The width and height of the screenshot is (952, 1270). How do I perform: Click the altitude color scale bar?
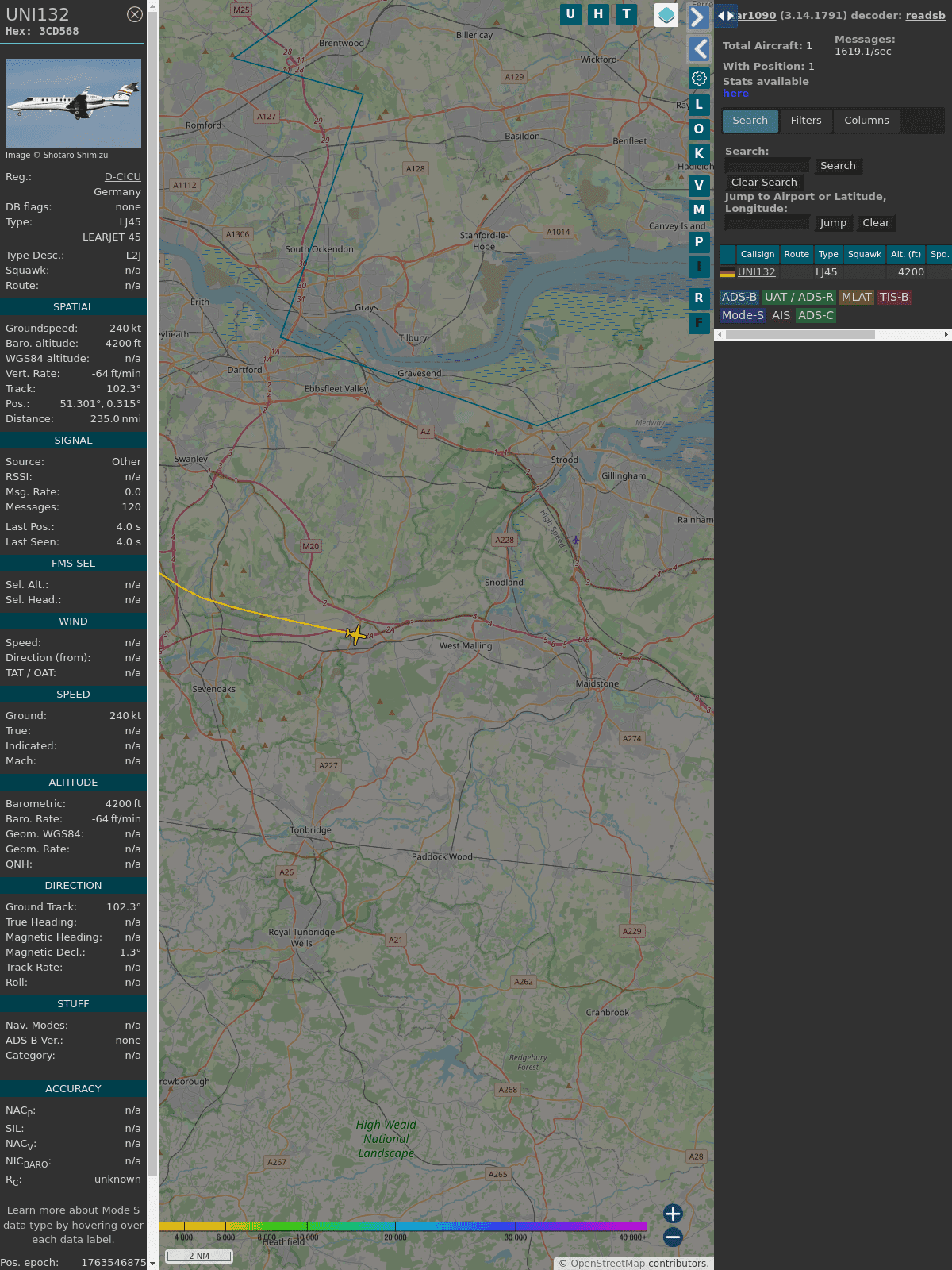(x=403, y=1226)
